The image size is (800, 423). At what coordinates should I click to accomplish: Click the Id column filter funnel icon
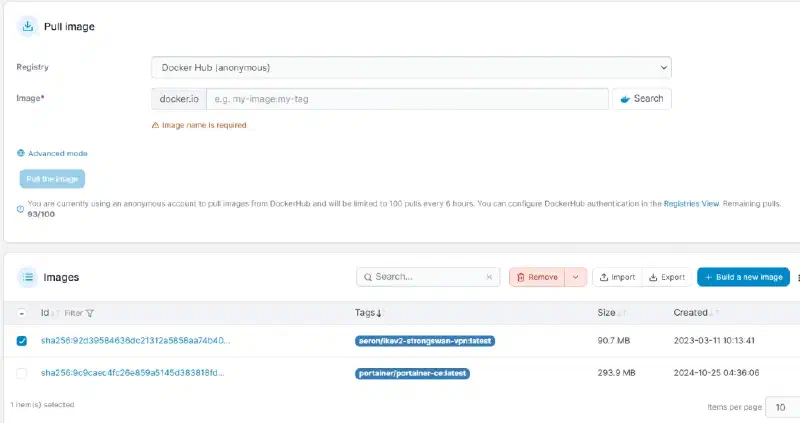click(x=90, y=313)
